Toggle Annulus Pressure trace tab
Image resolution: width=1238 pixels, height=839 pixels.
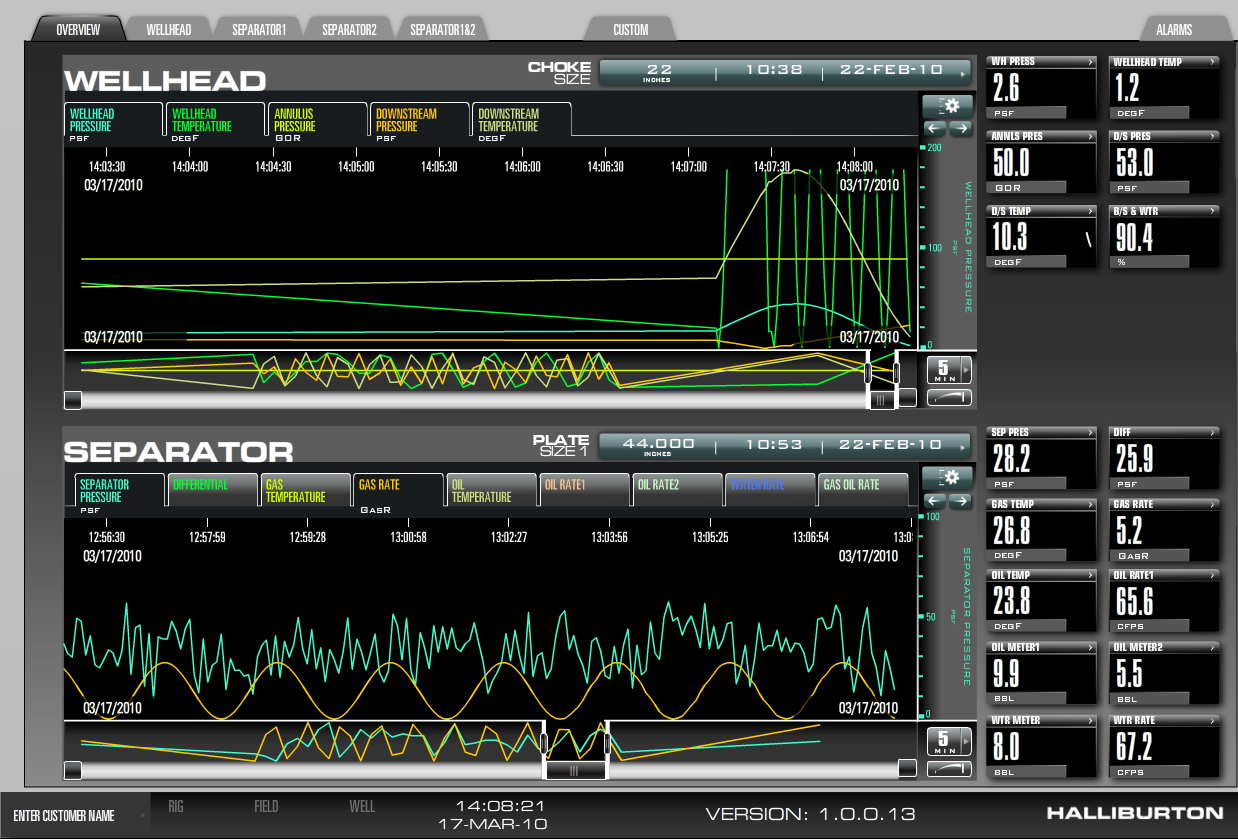pos(316,120)
